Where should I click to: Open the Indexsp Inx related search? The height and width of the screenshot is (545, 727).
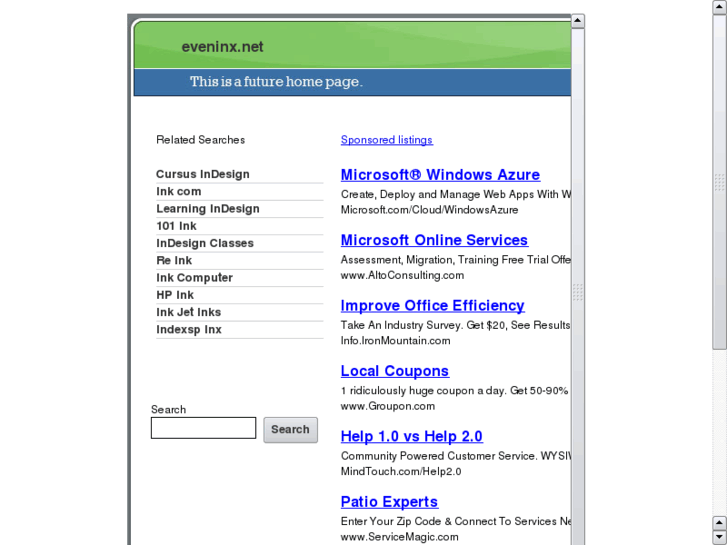[189, 329]
